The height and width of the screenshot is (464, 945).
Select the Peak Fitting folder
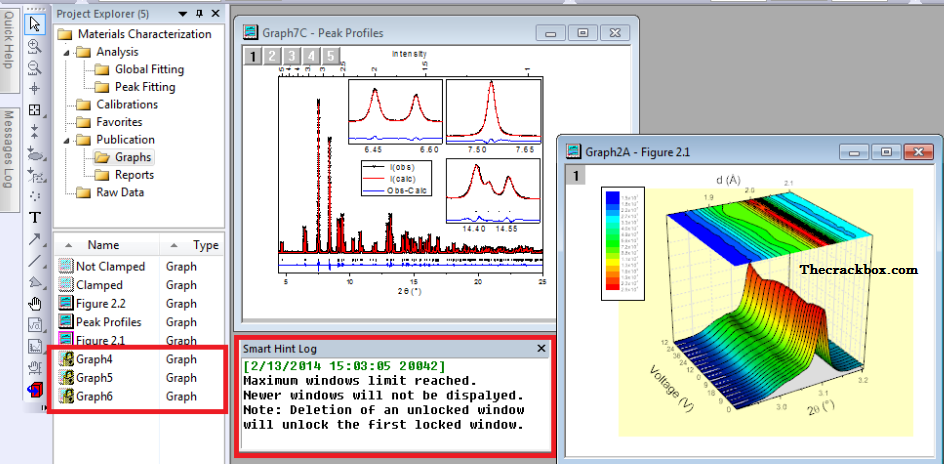(145, 87)
